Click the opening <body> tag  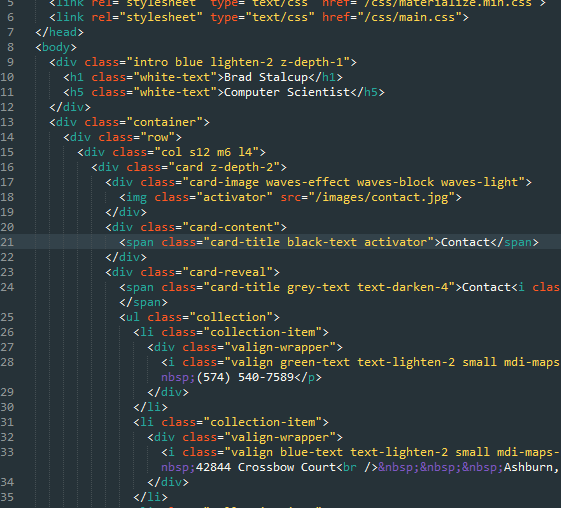(x=56, y=47)
